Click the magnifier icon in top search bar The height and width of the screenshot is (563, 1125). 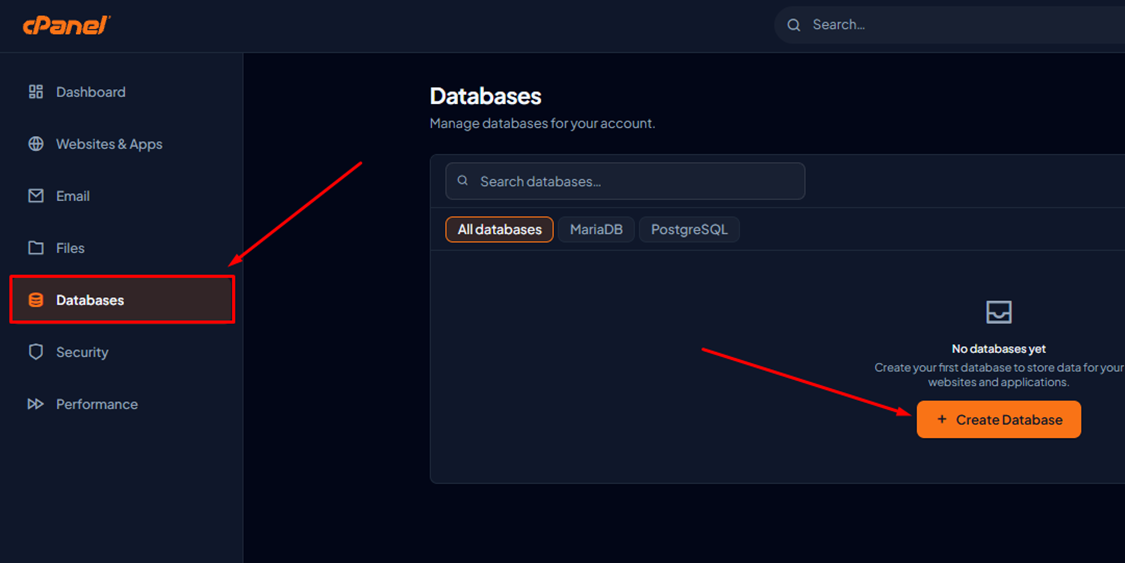tap(794, 25)
